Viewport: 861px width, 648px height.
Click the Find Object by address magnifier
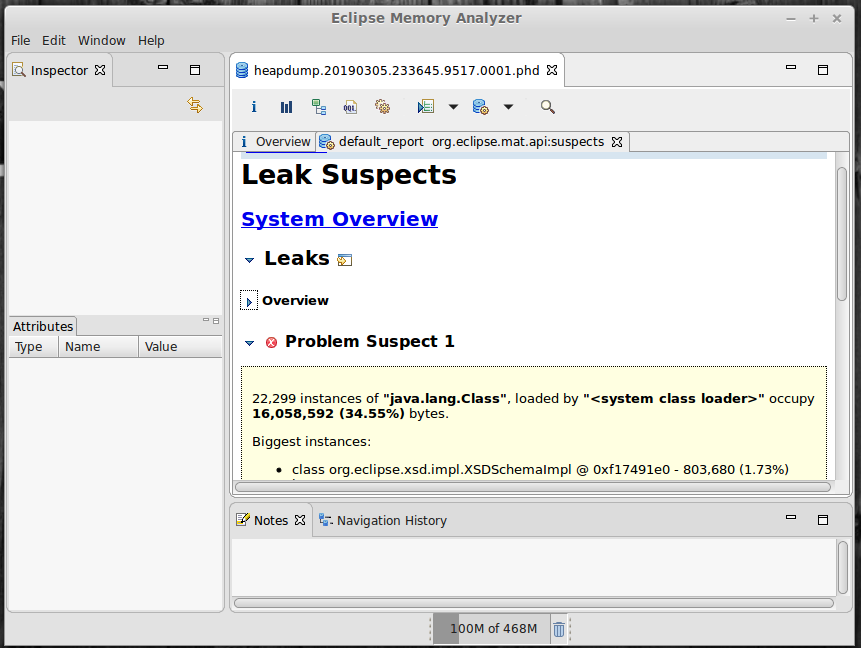[x=547, y=107]
